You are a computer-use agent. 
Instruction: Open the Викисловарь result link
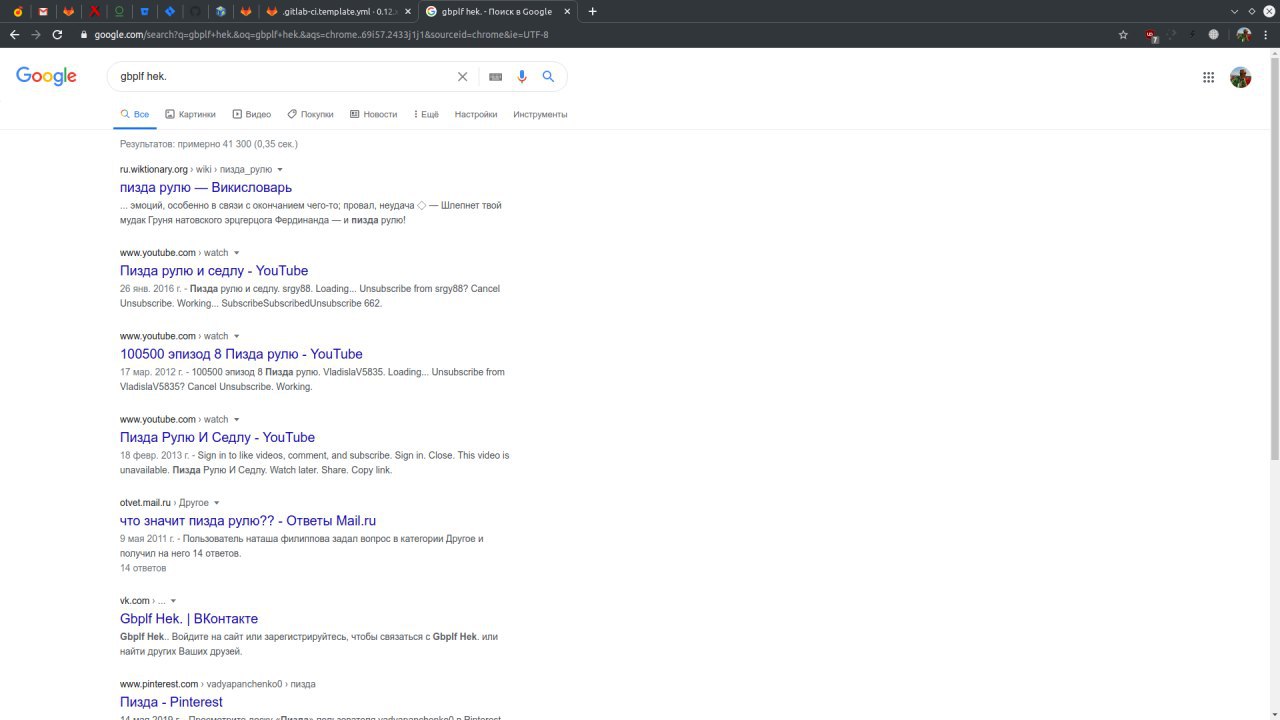206,187
